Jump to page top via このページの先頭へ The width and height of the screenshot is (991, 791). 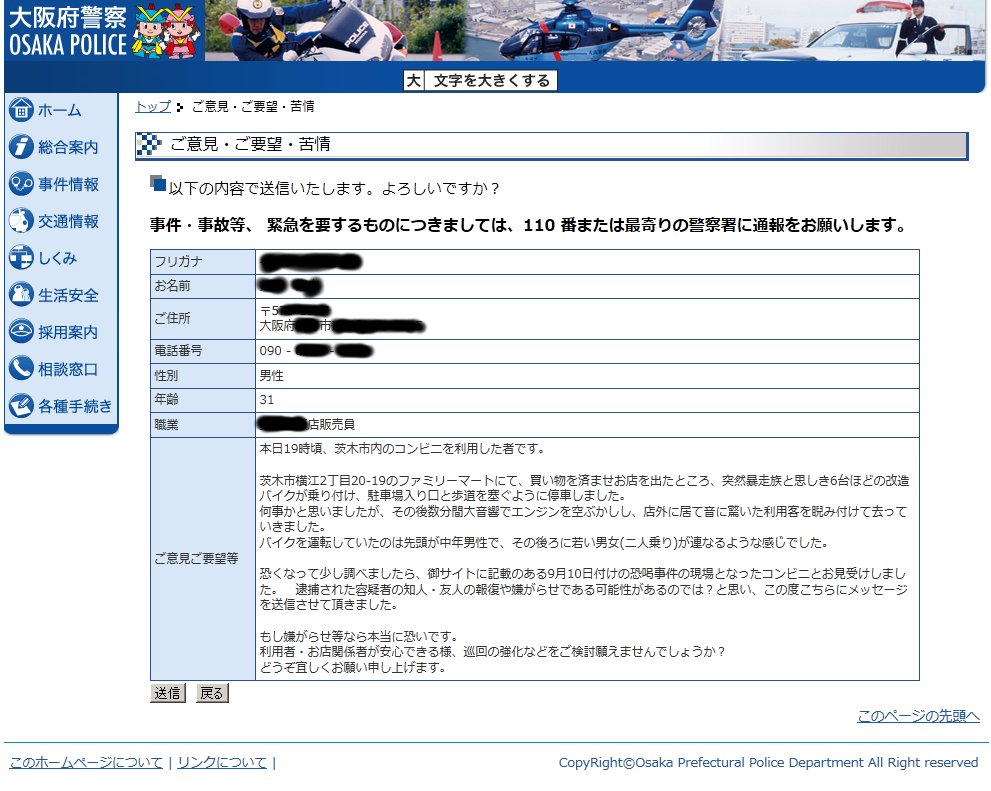click(917, 716)
